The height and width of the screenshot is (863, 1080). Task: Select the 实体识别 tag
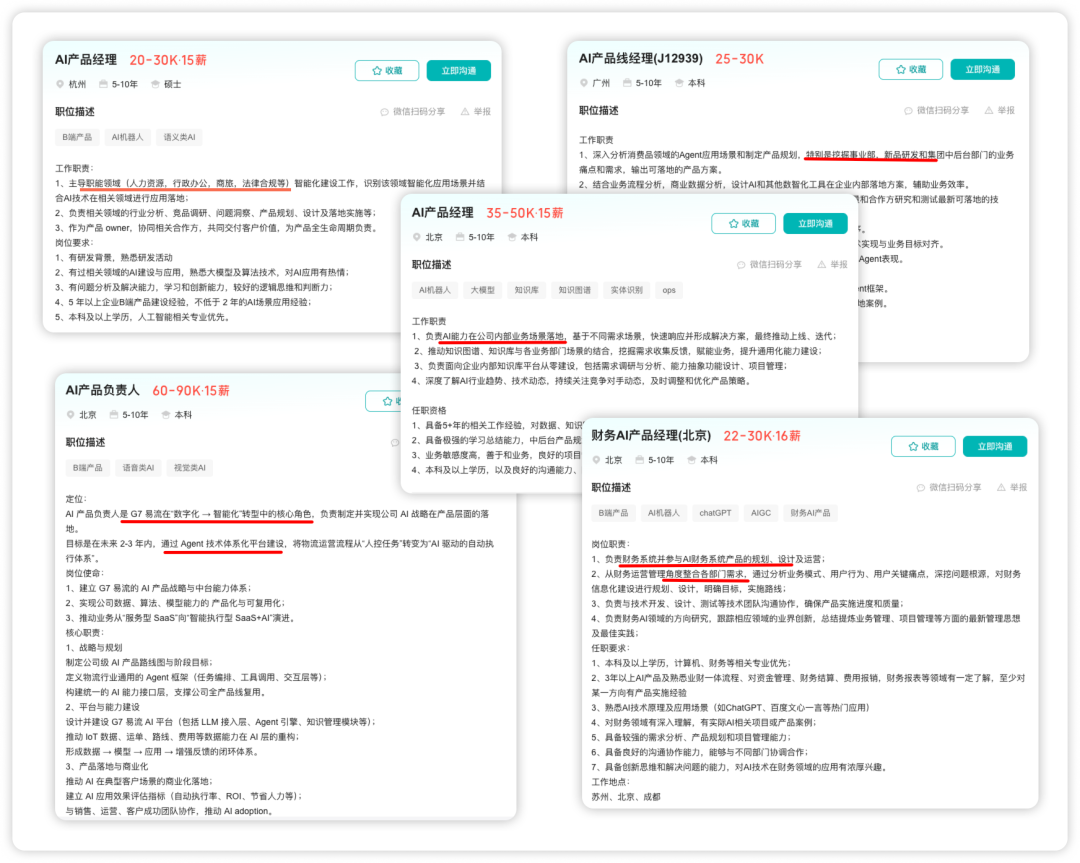click(626, 290)
